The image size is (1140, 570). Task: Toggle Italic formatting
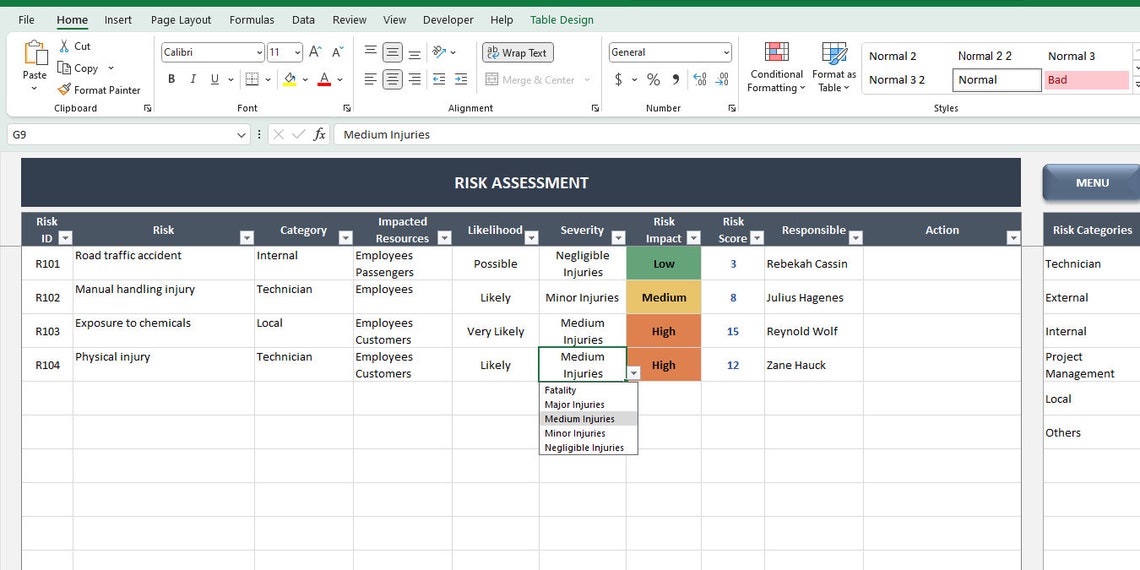193,79
